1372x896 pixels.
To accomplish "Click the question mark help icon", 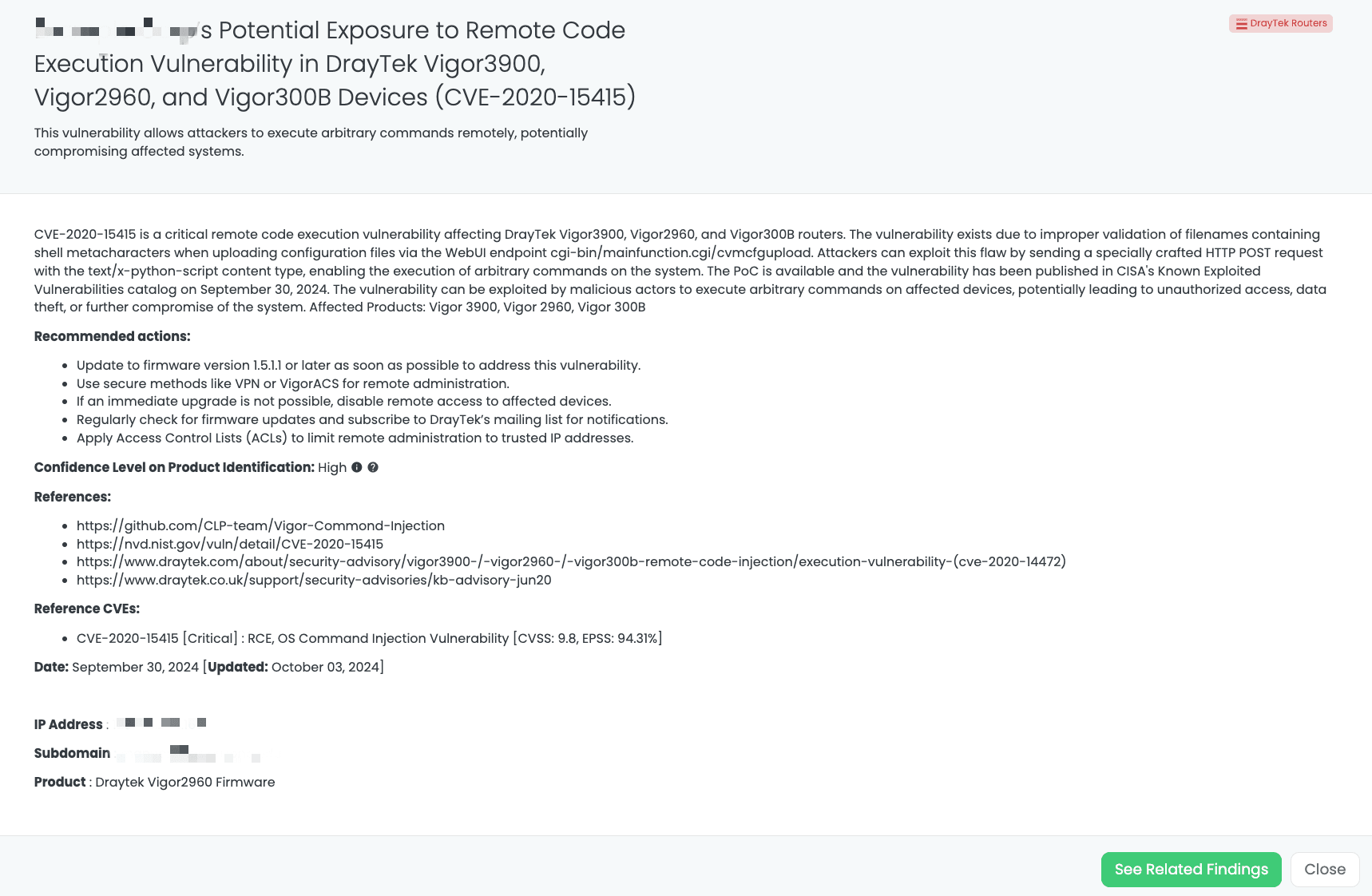I will coord(373,467).
